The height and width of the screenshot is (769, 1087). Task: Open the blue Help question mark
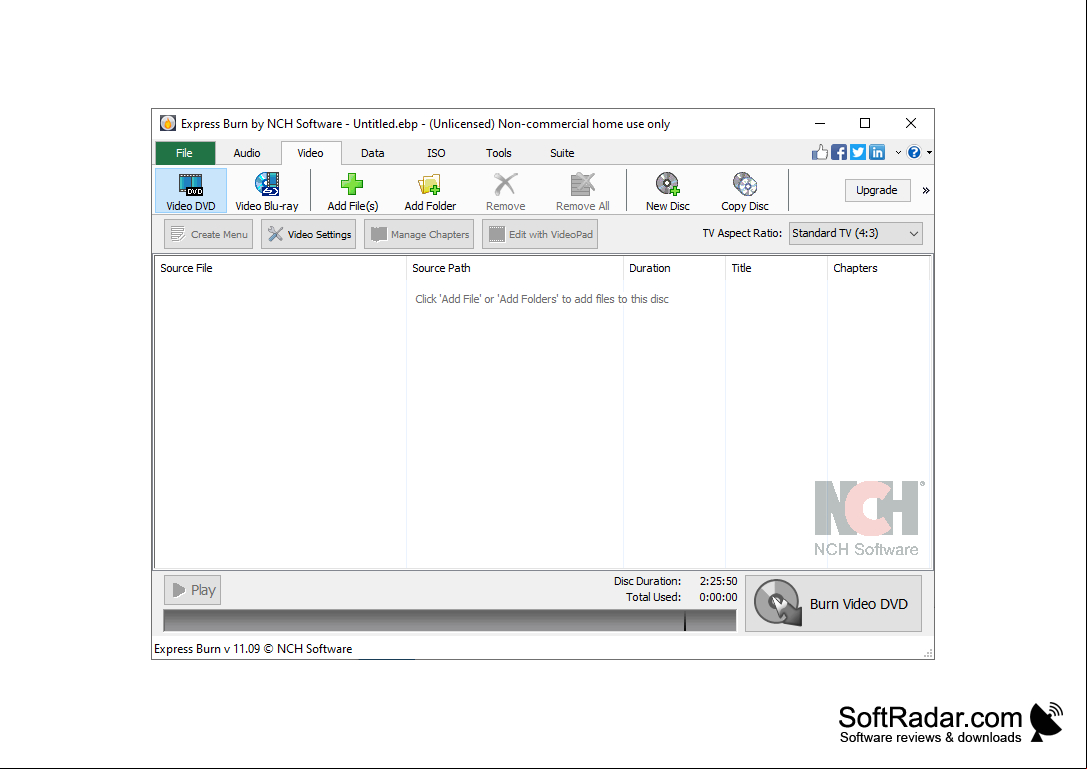point(914,153)
